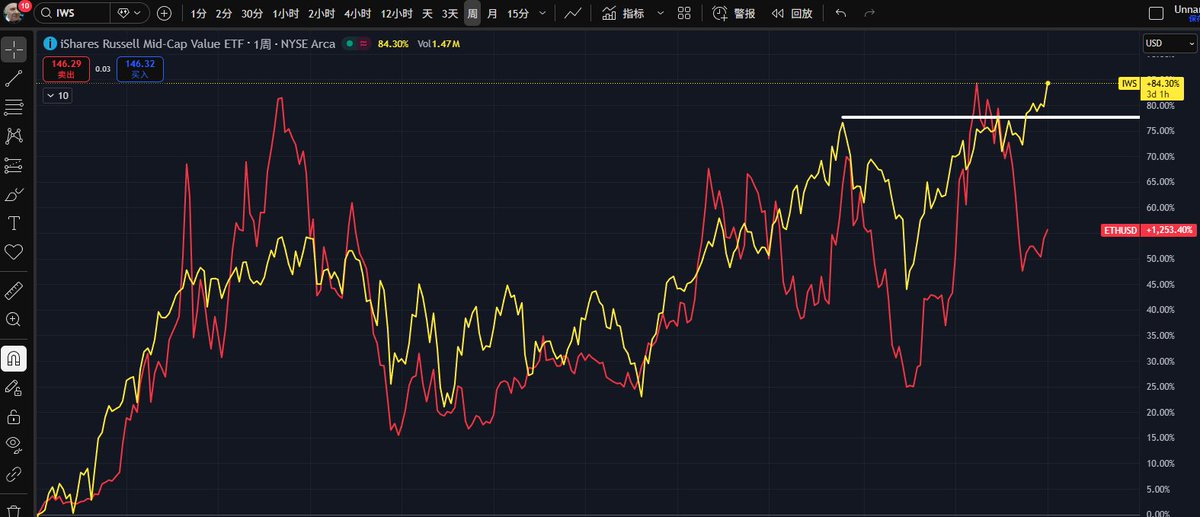Image resolution: width=1200 pixels, height=517 pixels.
Task: Open the drawing link/sync tool
Action: (x=14, y=473)
